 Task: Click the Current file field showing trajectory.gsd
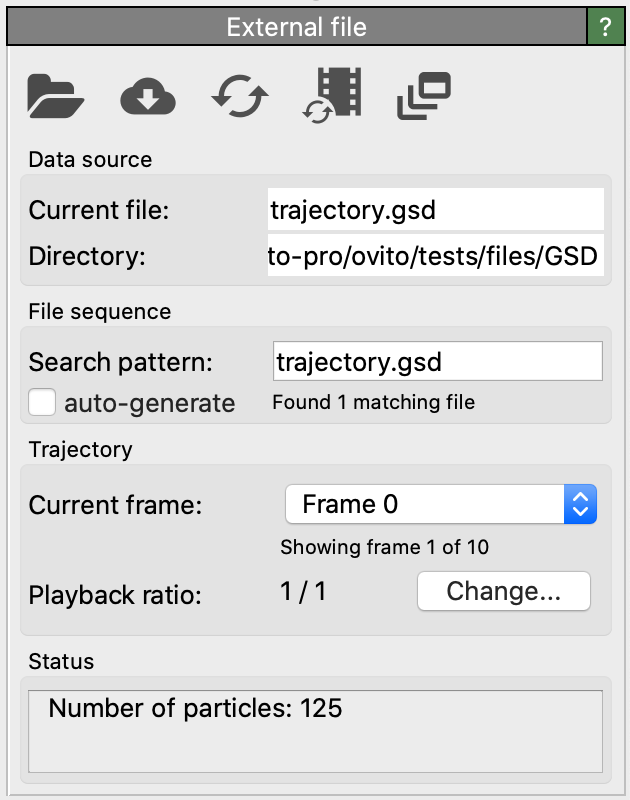point(435,210)
